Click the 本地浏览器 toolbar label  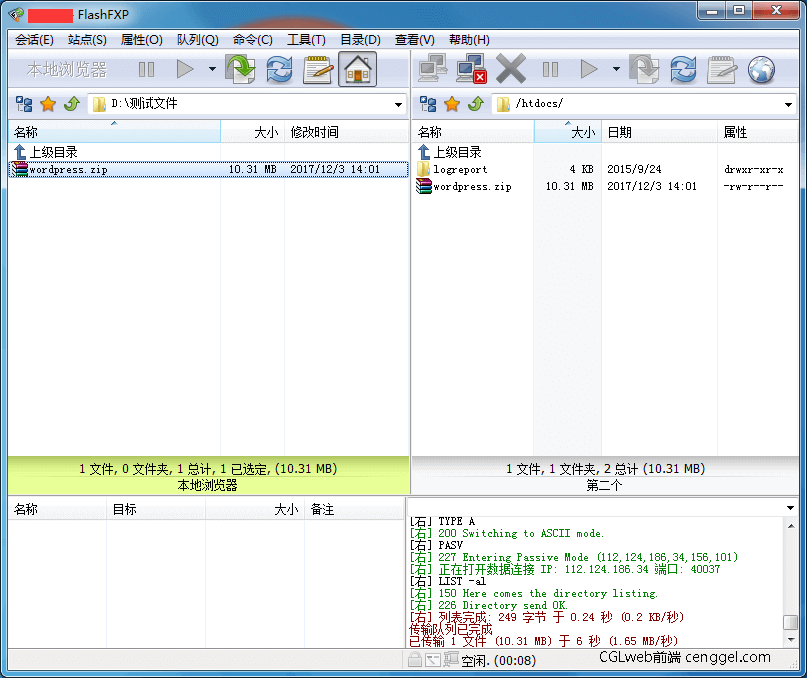pos(67,69)
